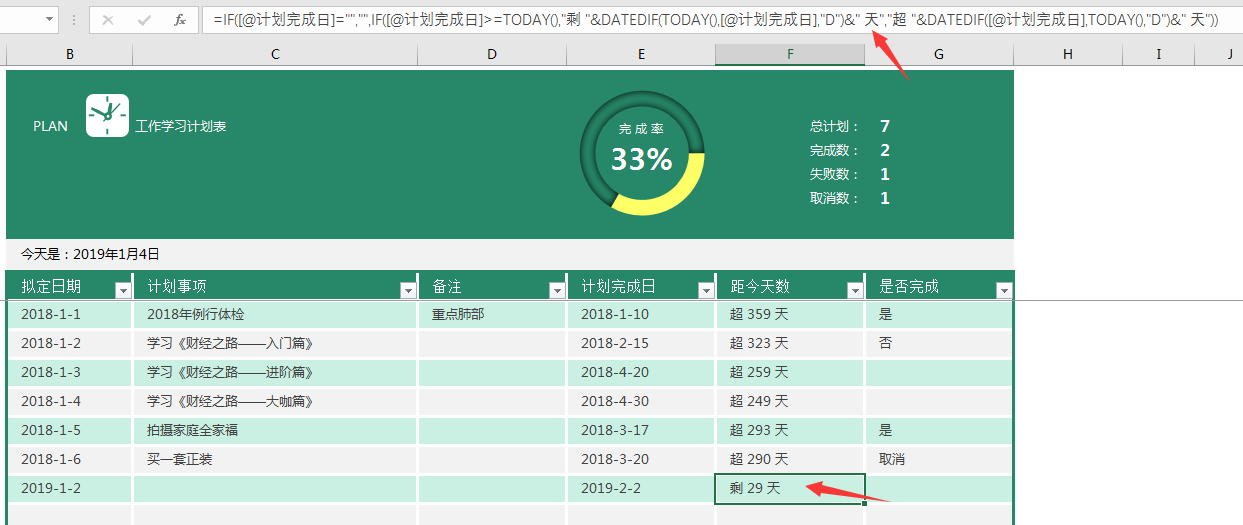Click the 完成数 value 2
The width and height of the screenshot is (1243, 525).
(885, 150)
